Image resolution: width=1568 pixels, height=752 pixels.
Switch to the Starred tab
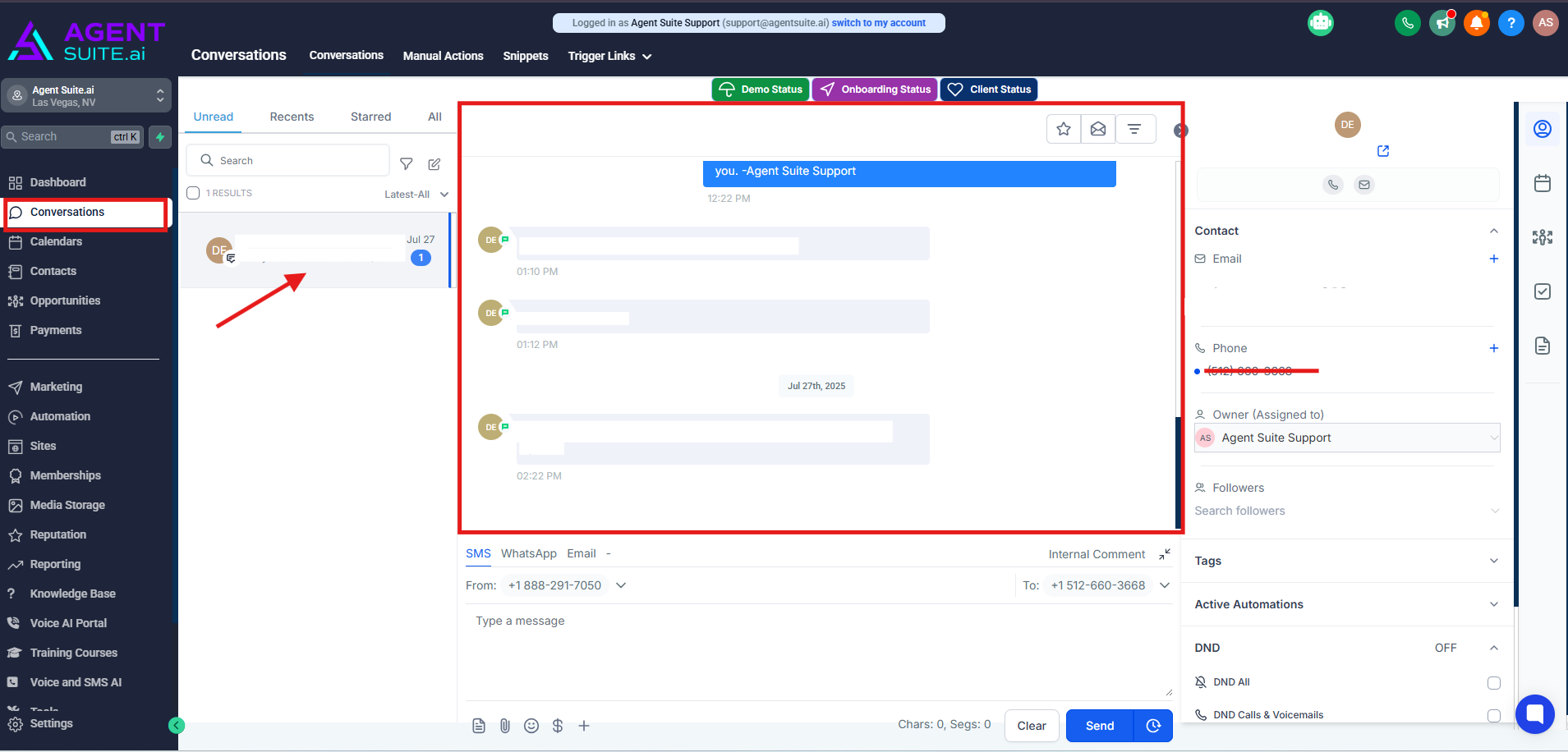coord(370,117)
